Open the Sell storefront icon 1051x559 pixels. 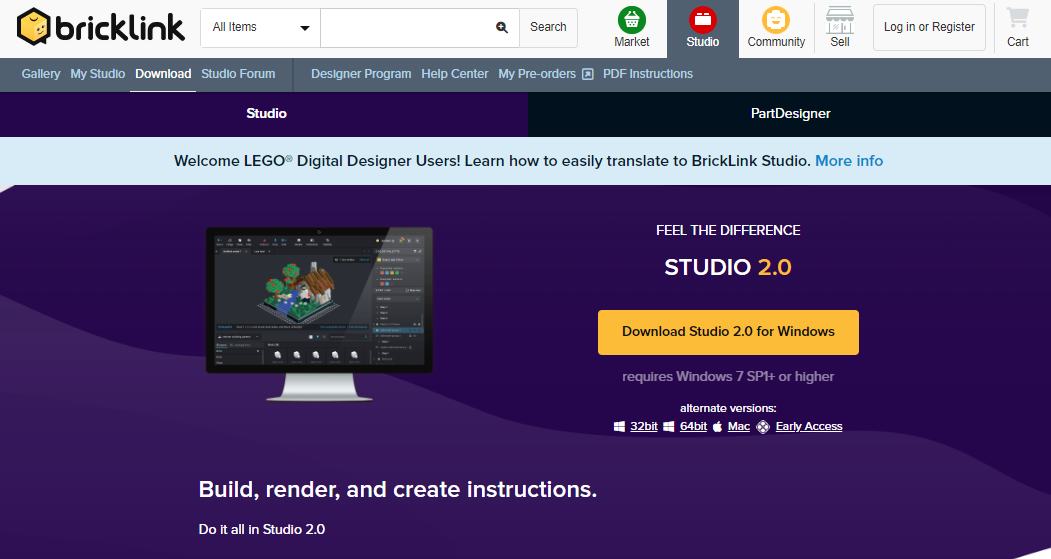[x=840, y=20]
